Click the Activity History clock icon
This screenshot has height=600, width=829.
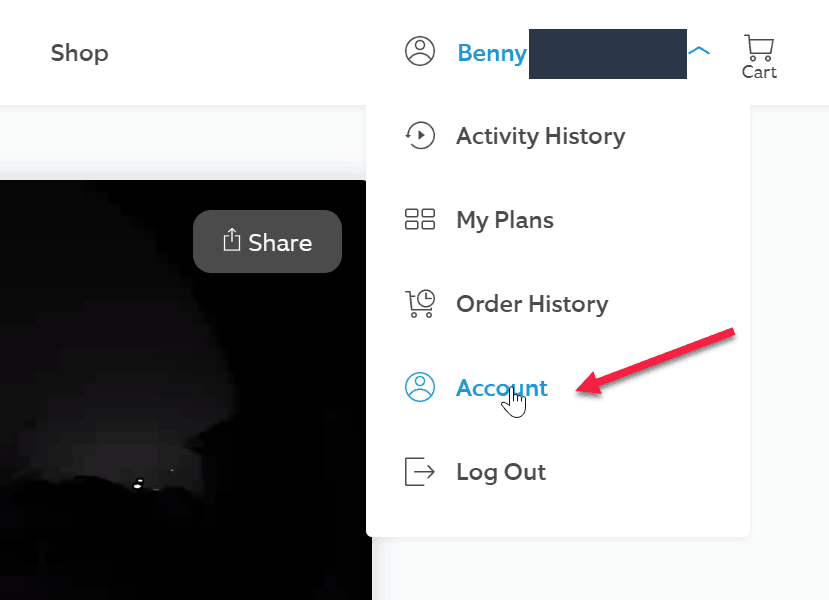pyautogui.click(x=420, y=136)
